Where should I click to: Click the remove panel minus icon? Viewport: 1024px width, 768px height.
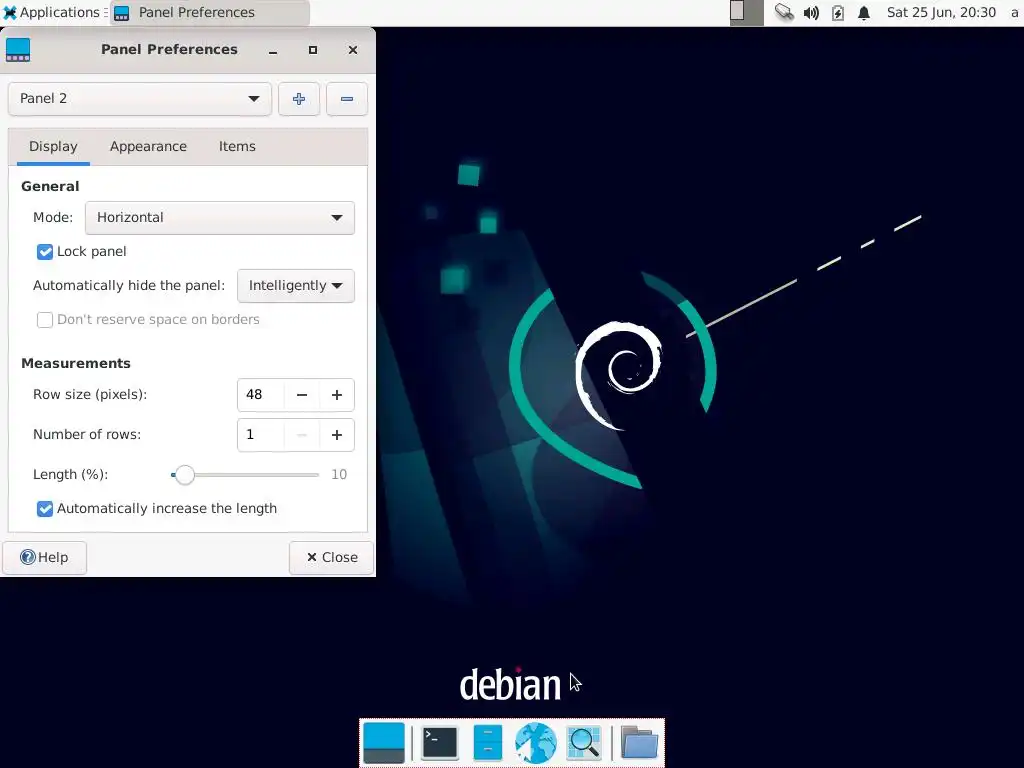pos(347,99)
